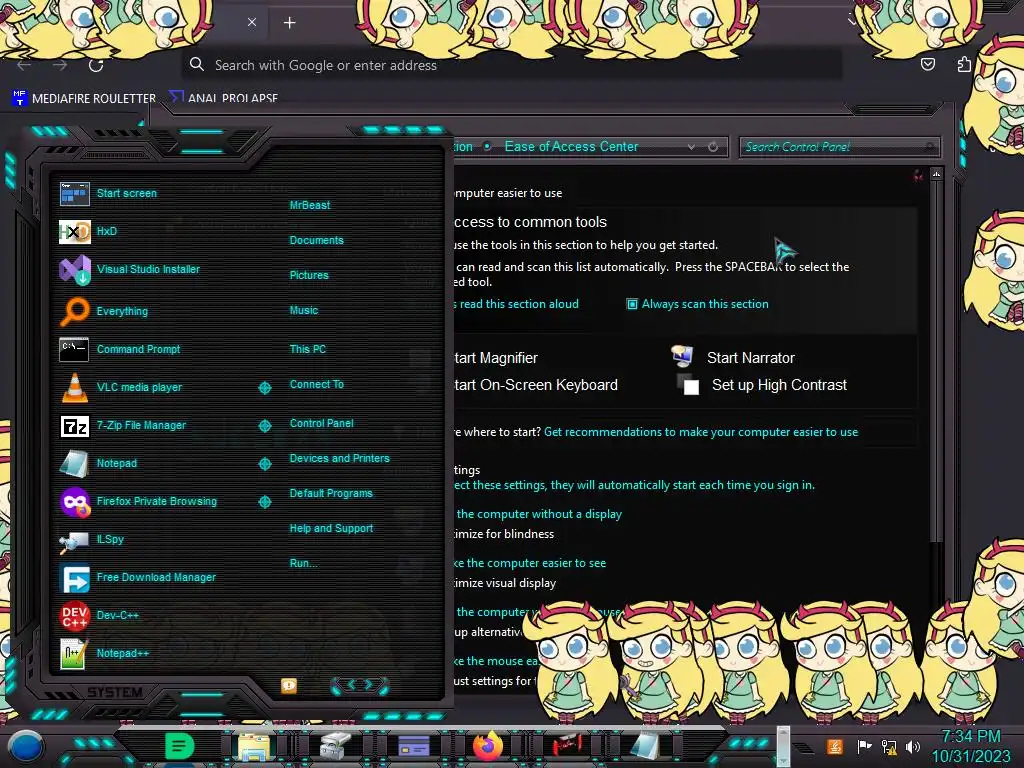Open Devices and Printers
Image resolution: width=1024 pixels, height=768 pixels.
click(x=340, y=458)
